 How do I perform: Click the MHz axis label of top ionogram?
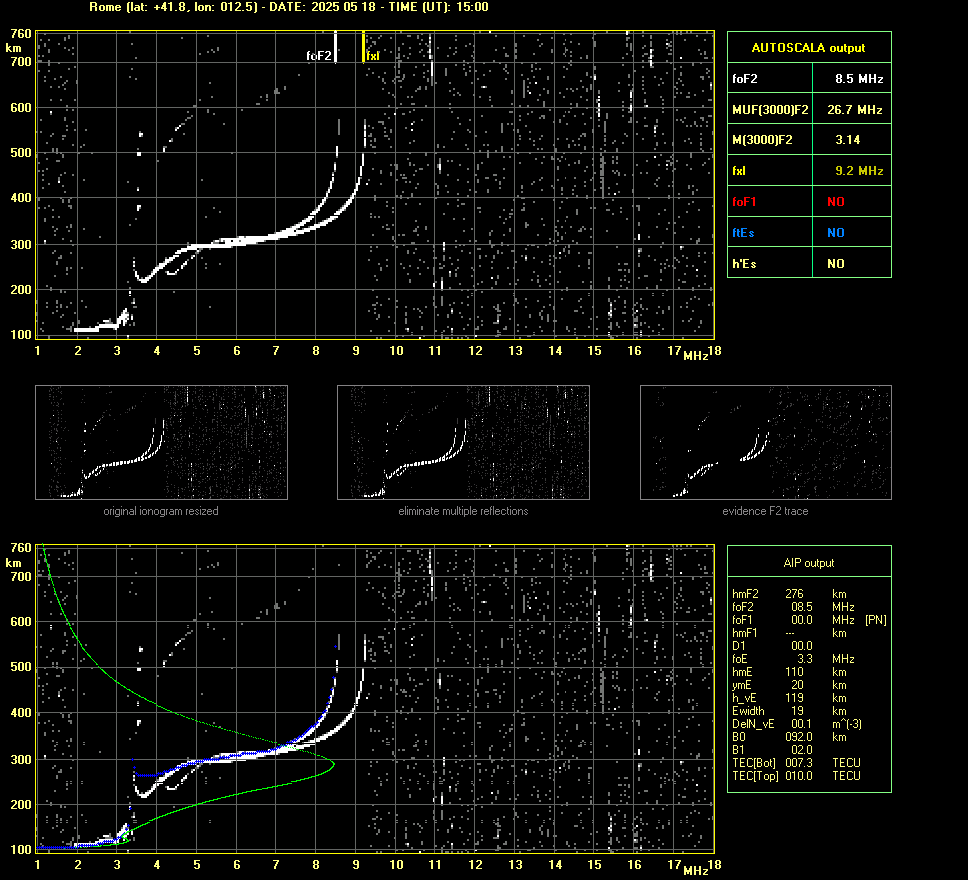point(695,355)
